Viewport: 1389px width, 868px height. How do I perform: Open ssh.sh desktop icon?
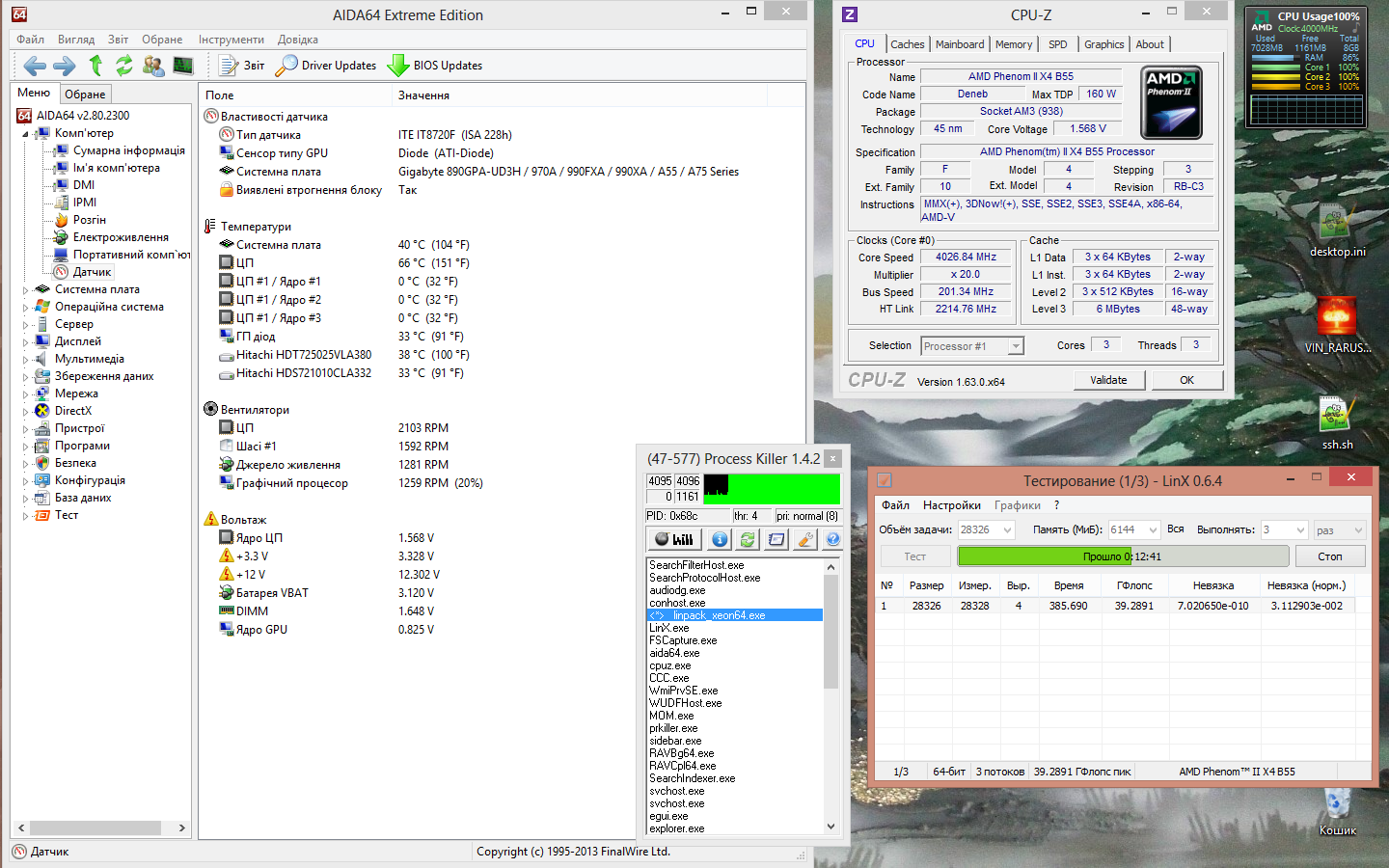(1337, 423)
